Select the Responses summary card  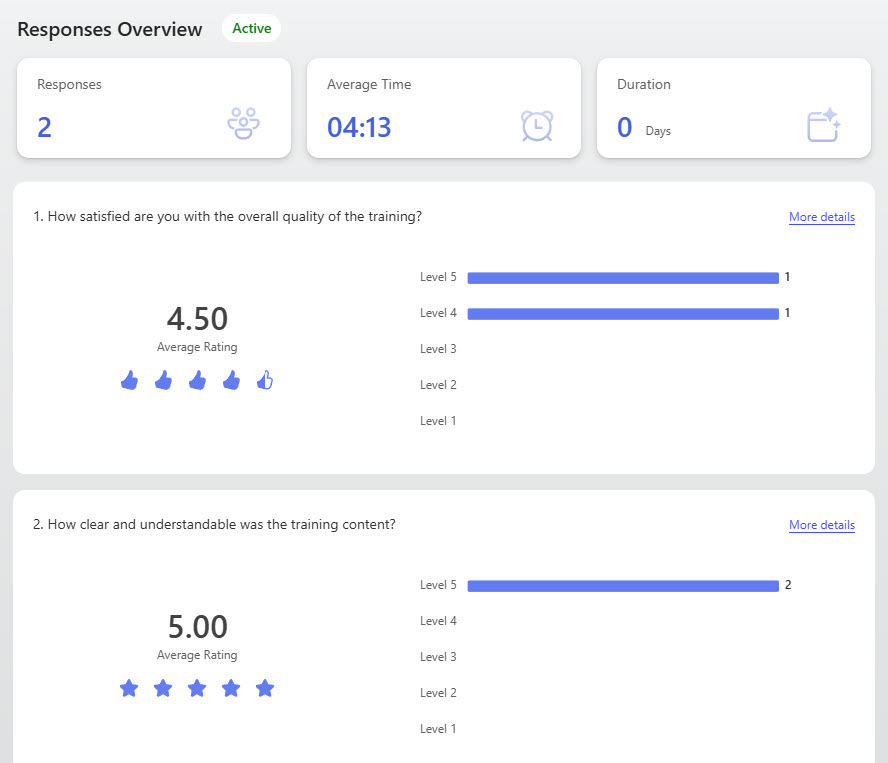tap(153, 108)
